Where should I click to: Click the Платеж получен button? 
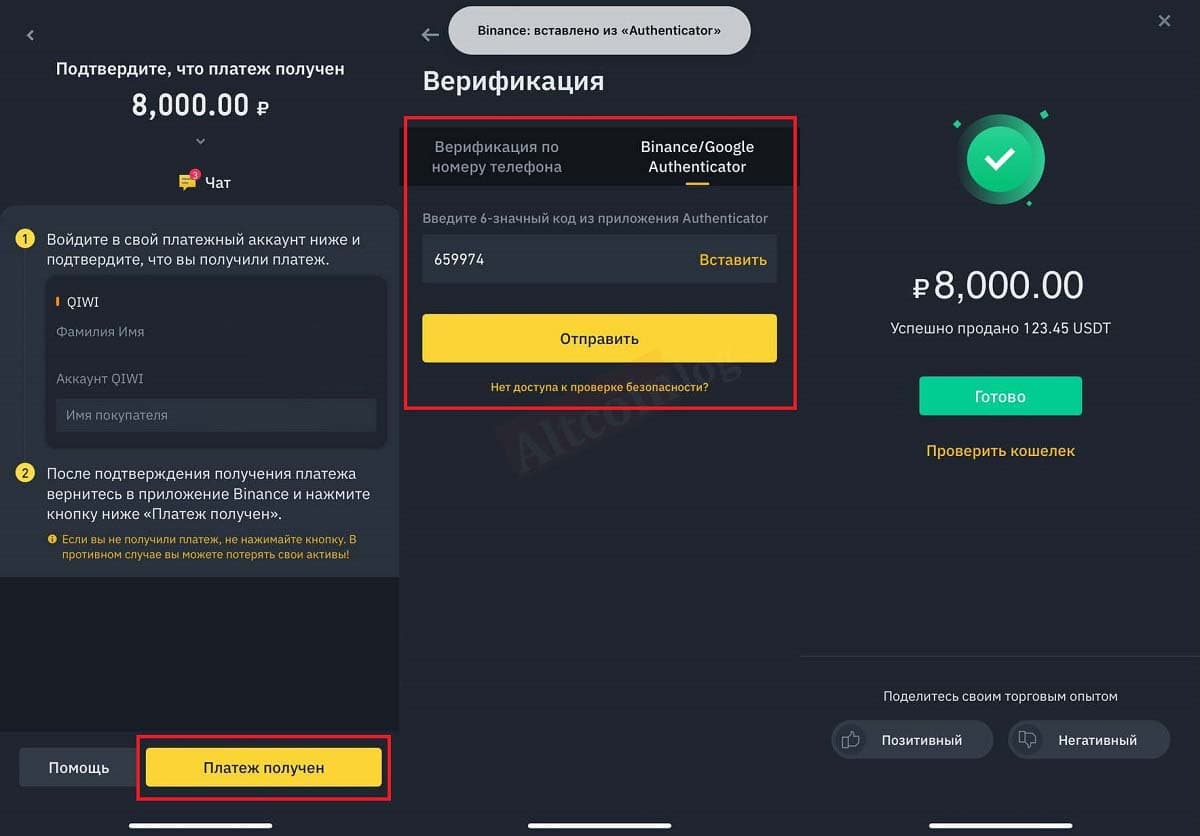click(x=264, y=767)
